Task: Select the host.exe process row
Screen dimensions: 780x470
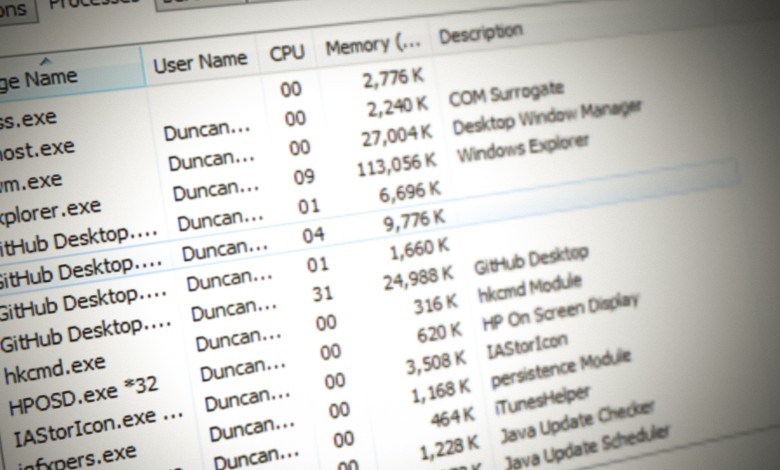Action: click(x=37, y=149)
